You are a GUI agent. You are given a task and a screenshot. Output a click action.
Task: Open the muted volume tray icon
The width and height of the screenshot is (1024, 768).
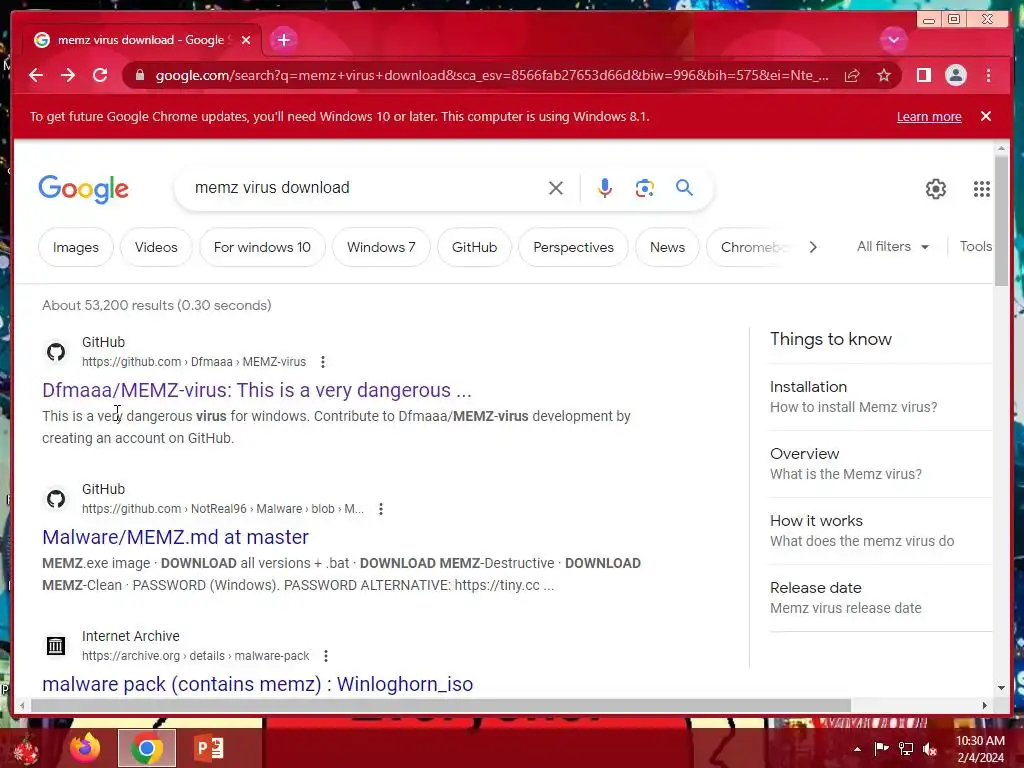[930, 749]
